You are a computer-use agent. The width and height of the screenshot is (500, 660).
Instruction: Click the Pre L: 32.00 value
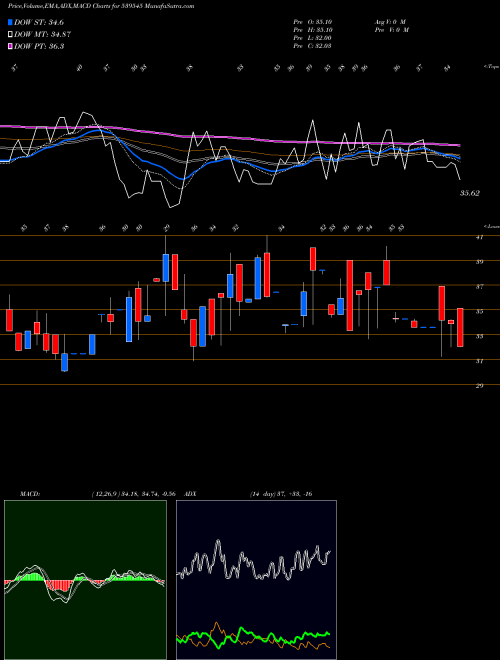pos(314,38)
